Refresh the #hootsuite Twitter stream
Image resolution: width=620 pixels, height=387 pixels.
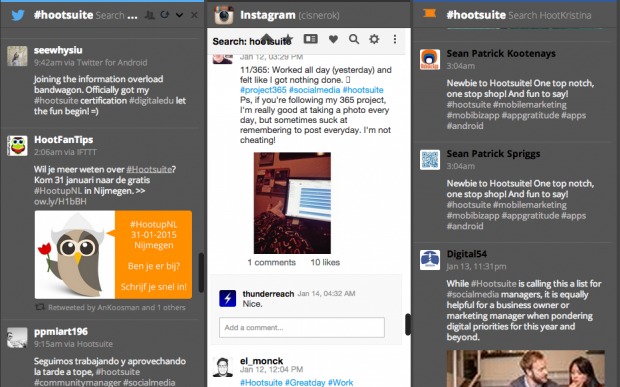click(164, 15)
